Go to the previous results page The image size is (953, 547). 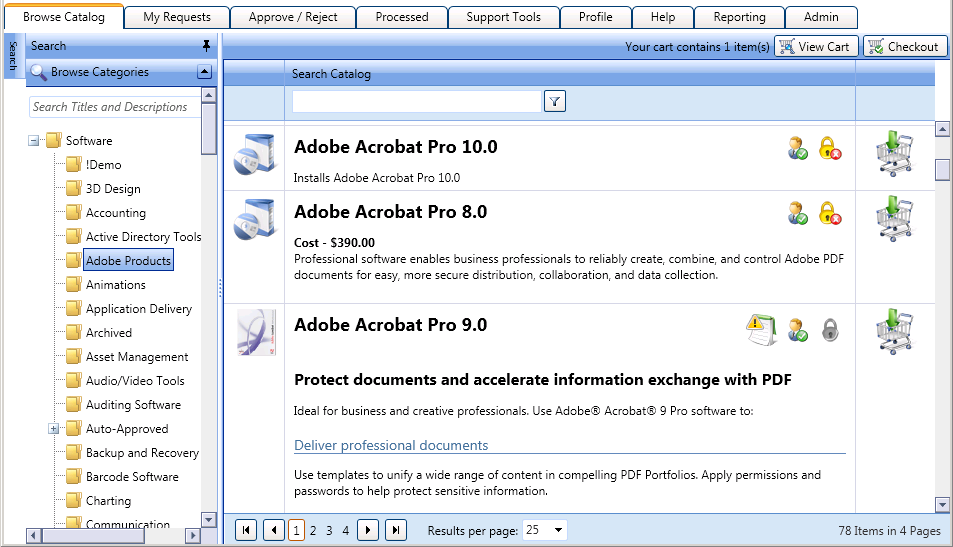click(274, 530)
